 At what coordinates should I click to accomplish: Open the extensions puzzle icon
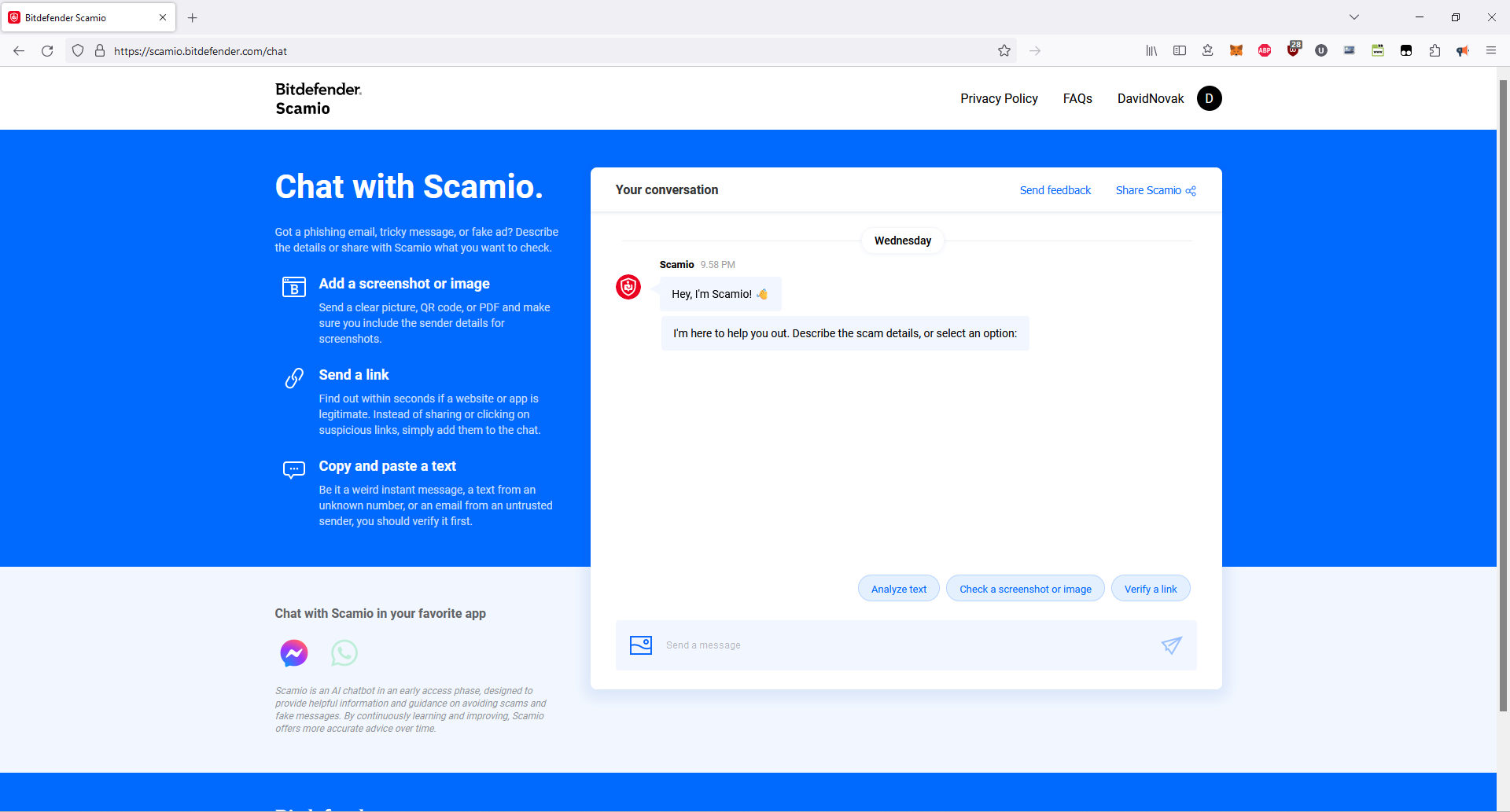click(x=1434, y=51)
